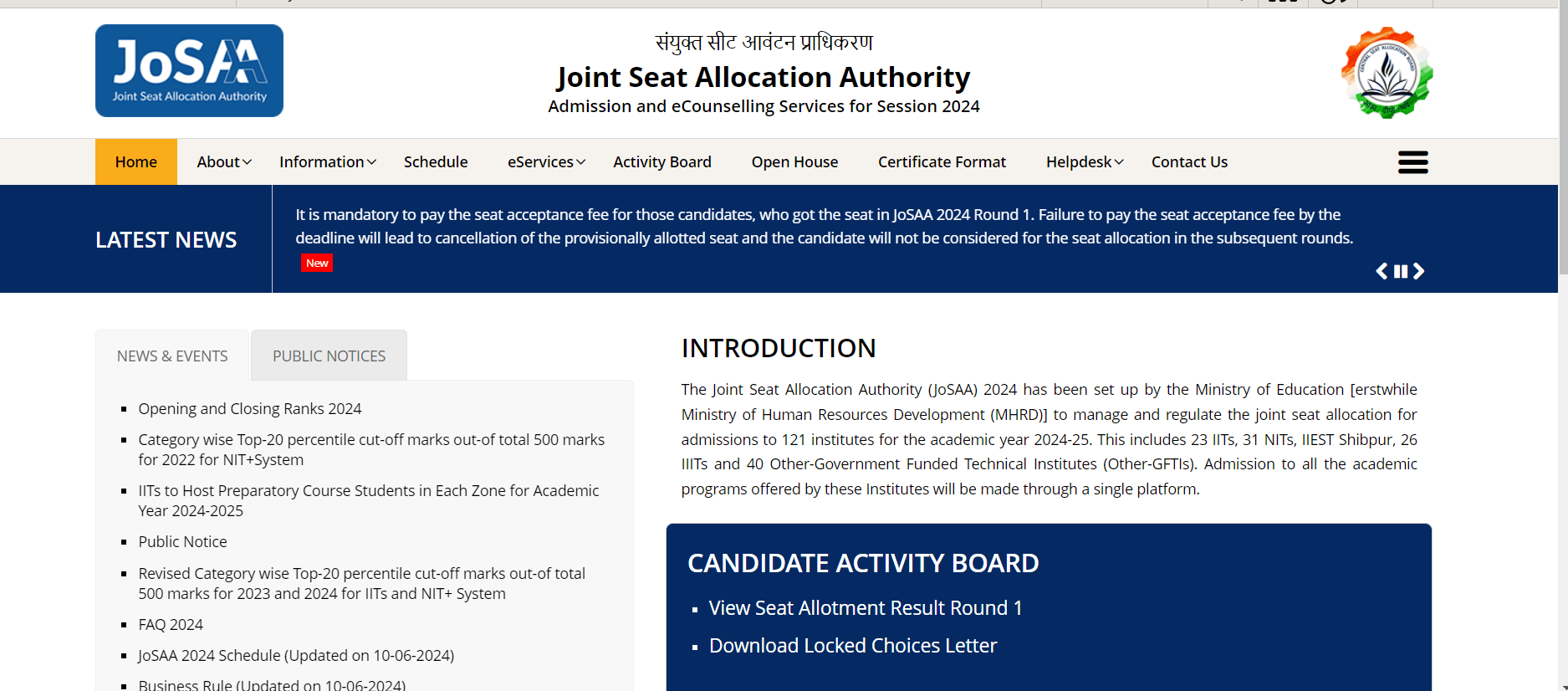The image size is (1568, 691).
Task: Switch to the PUBLIC NOTICES tab
Action: point(329,356)
